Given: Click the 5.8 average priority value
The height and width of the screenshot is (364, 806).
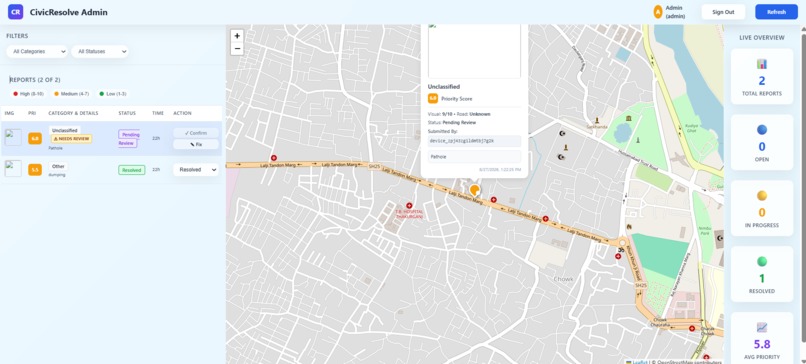Looking at the screenshot, I should click(762, 344).
